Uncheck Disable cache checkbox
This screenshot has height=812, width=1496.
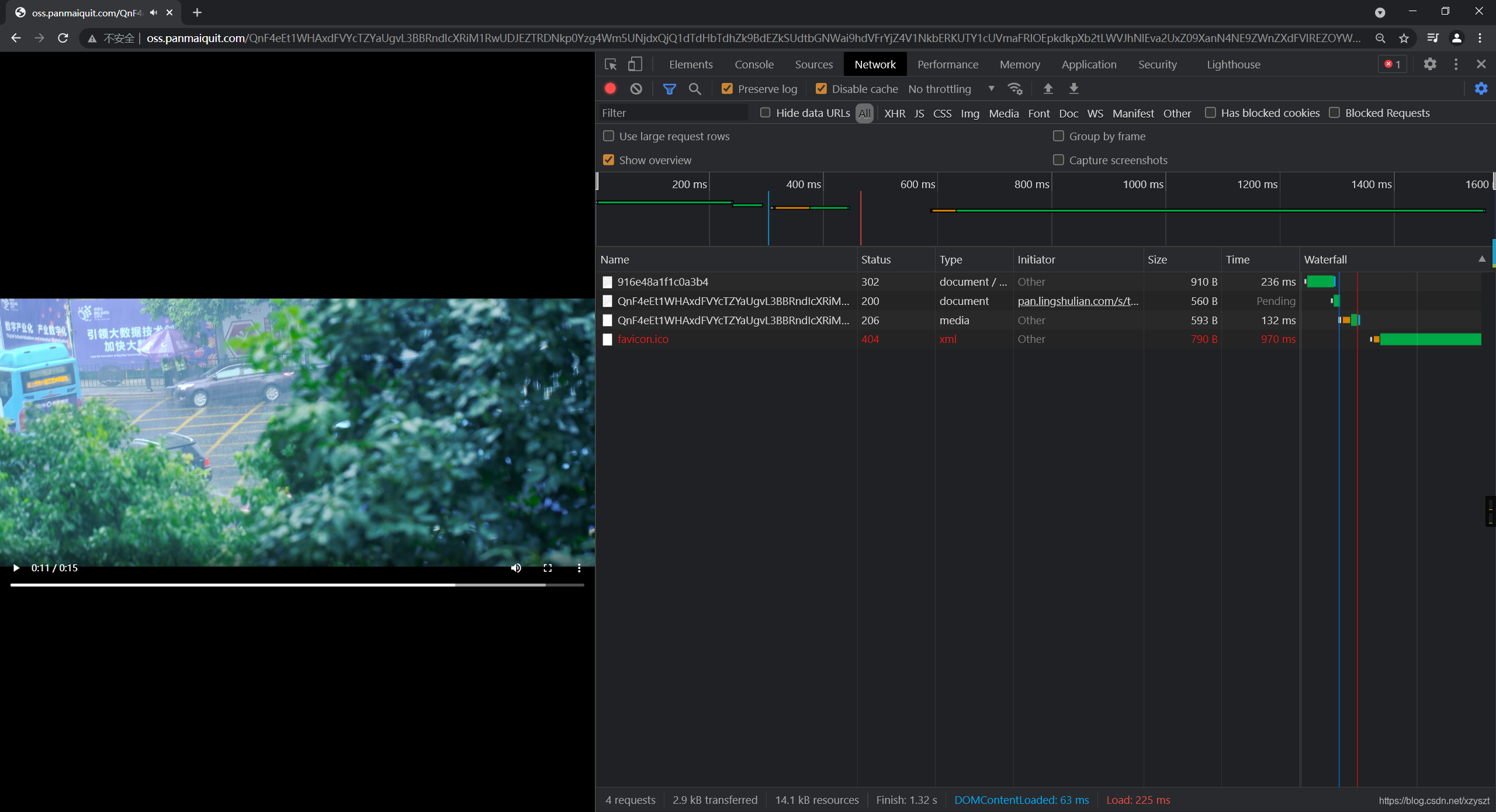click(x=821, y=89)
